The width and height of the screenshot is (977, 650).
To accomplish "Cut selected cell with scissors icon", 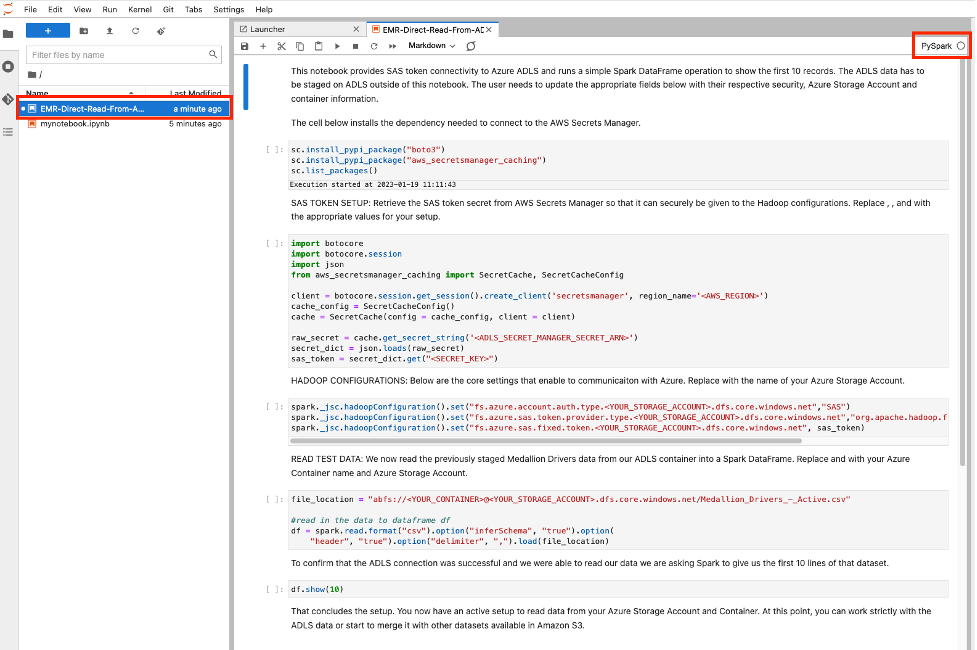I will tap(281, 46).
